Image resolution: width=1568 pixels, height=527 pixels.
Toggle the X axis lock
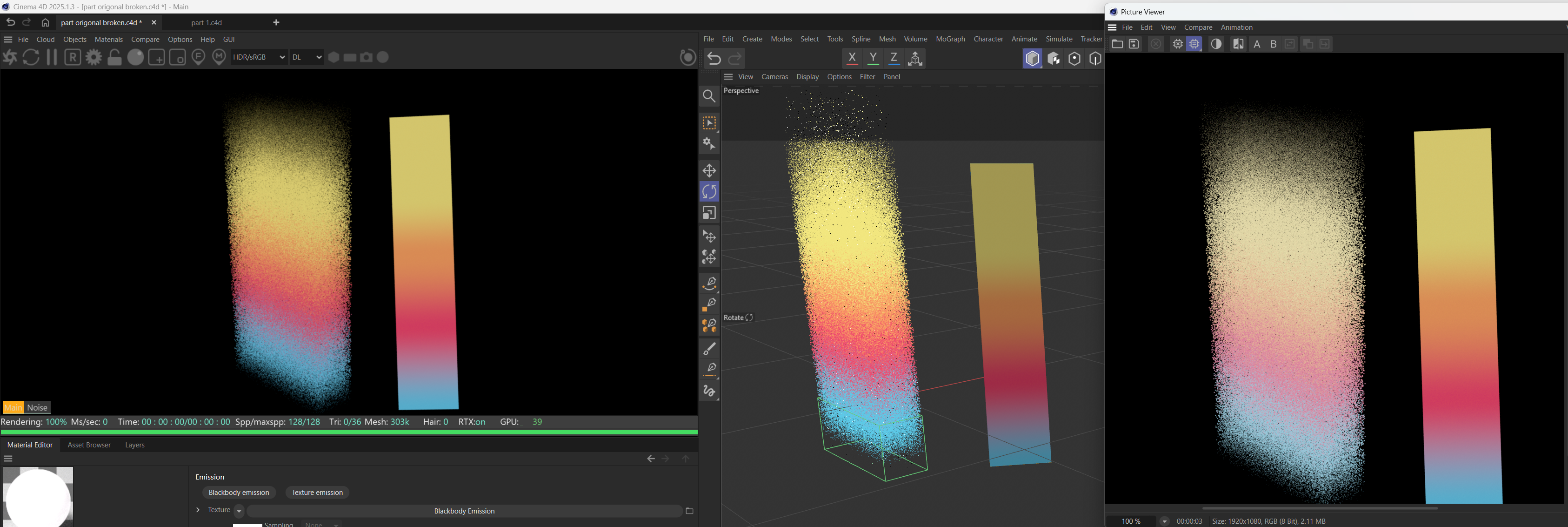click(852, 58)
